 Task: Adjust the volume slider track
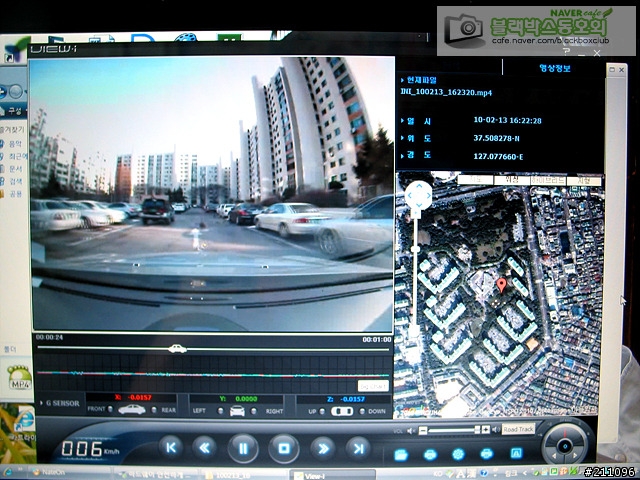[454, 430]
